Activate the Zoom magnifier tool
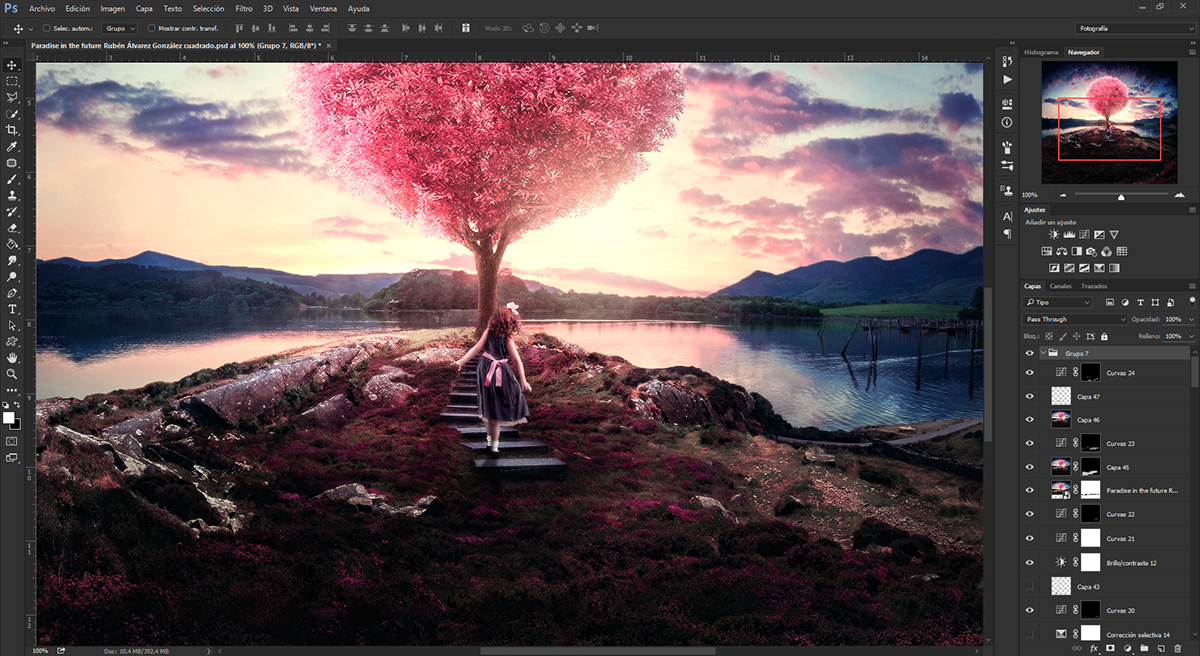This screenshot has height=656, width=1200. point(12,373)
